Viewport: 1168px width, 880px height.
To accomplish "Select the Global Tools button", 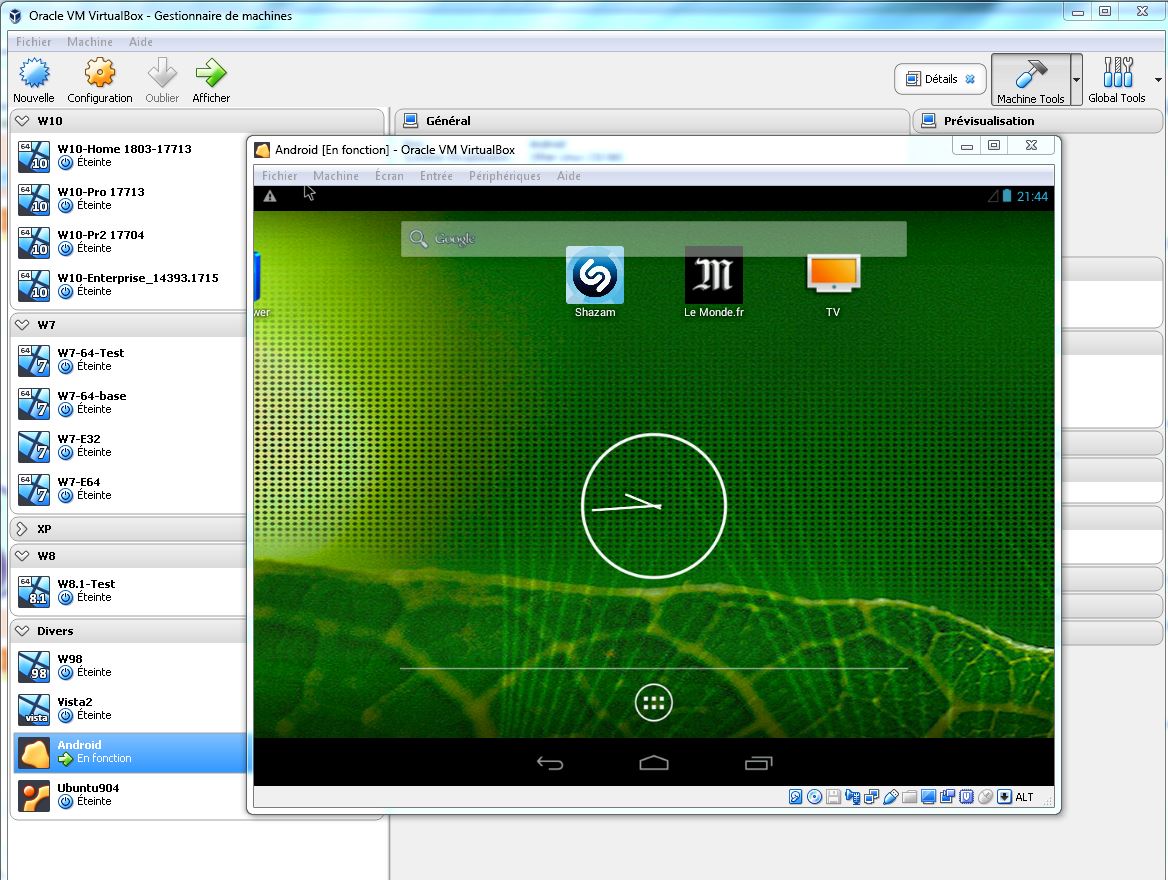I will click(x=1117, y=80).
